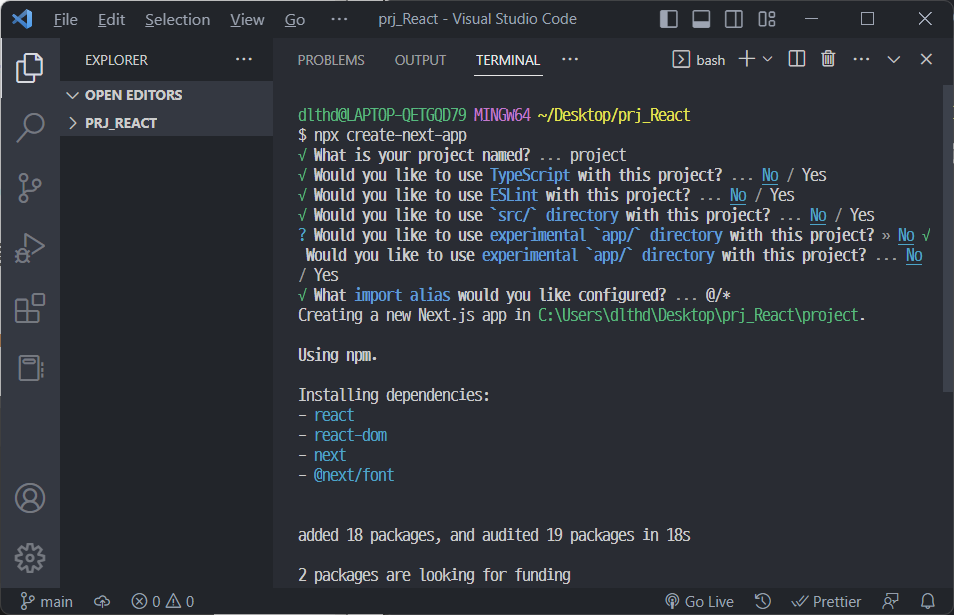
Task: Expand the PRJ_REACT folder section
Action: point(166,123)
